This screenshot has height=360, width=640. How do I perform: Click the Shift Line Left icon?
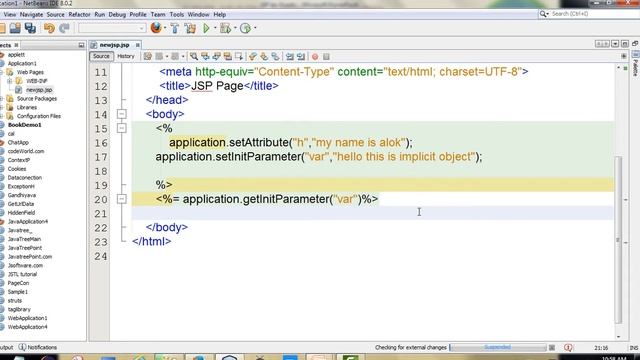(x=290, y=56)
